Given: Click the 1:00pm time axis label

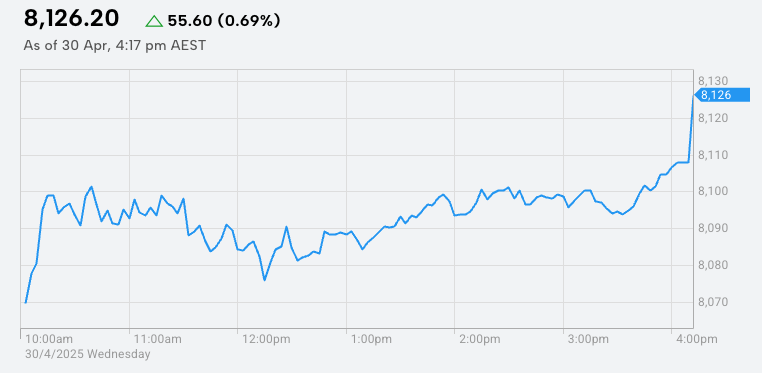Looking at the screenshot, I should (x=372, y=339).
